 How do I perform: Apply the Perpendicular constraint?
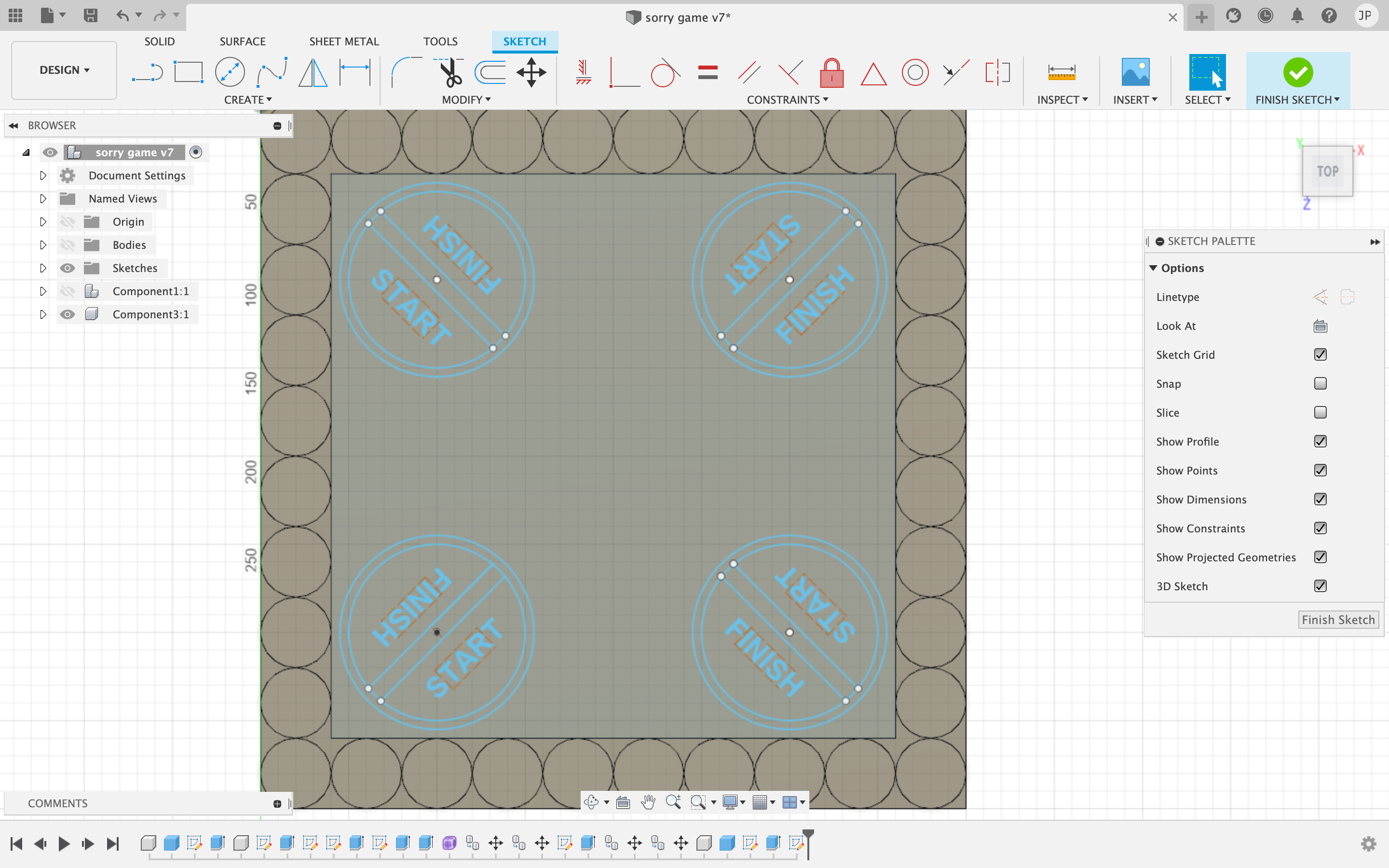click(x=790, y=73)
